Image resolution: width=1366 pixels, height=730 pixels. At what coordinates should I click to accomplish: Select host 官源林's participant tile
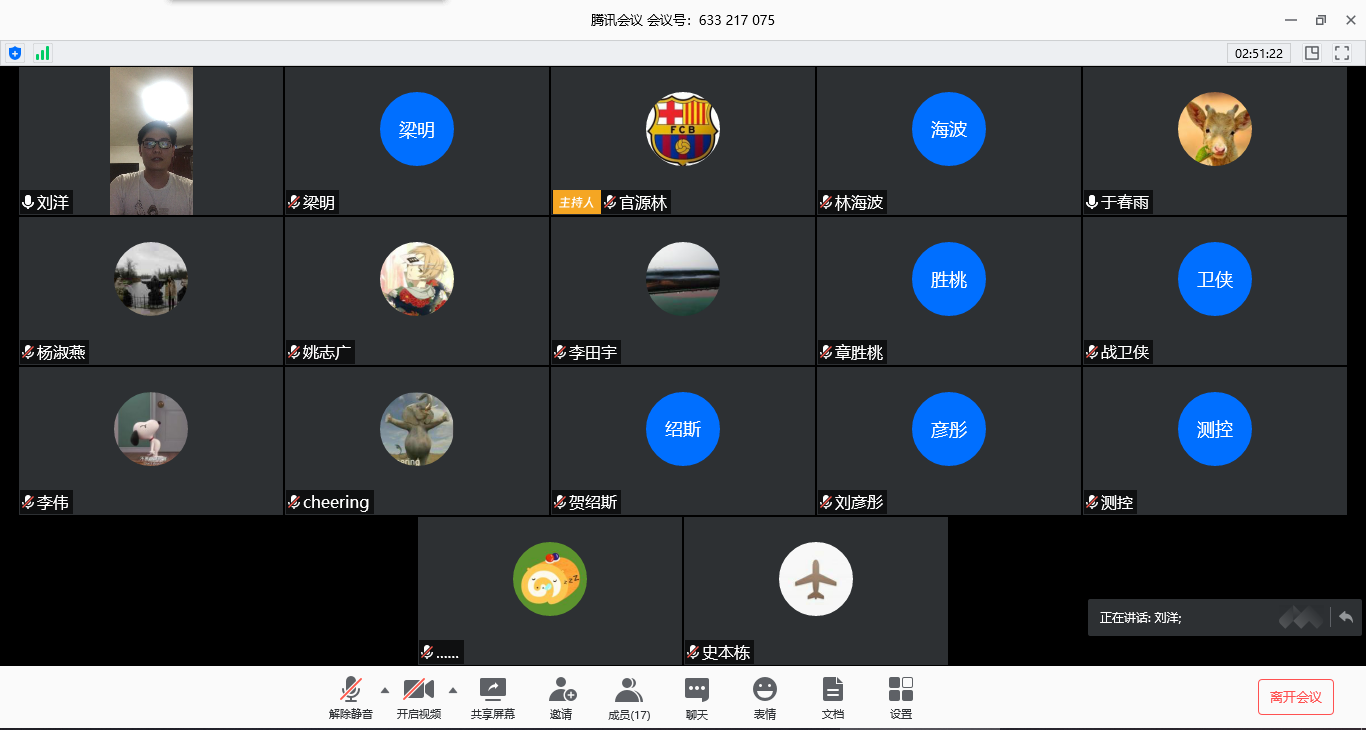pos(682,140)
